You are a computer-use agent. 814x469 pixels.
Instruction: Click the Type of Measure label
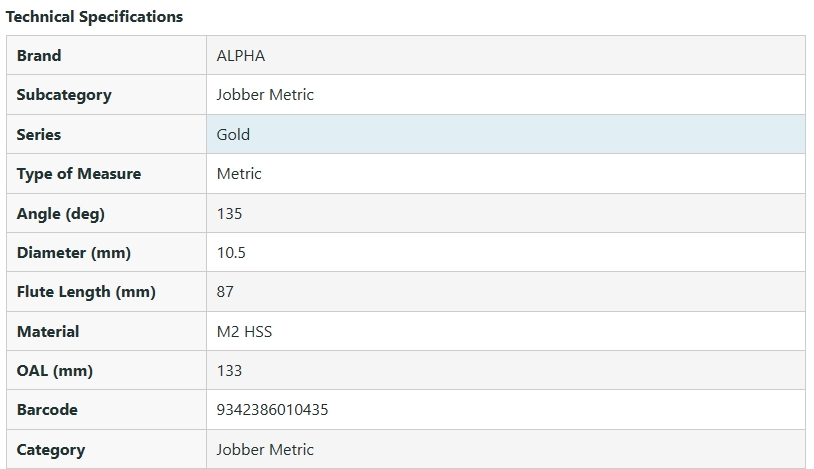point(79,174)
